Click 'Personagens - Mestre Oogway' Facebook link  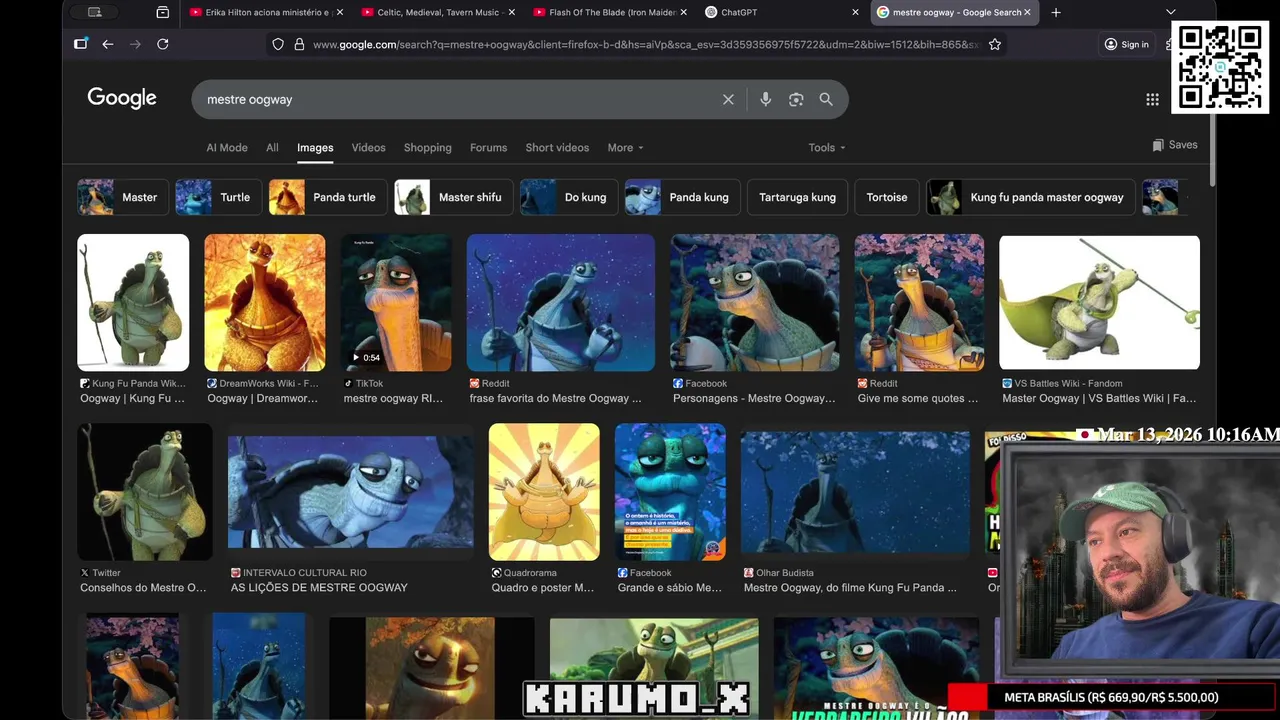(x=754, y=398)
